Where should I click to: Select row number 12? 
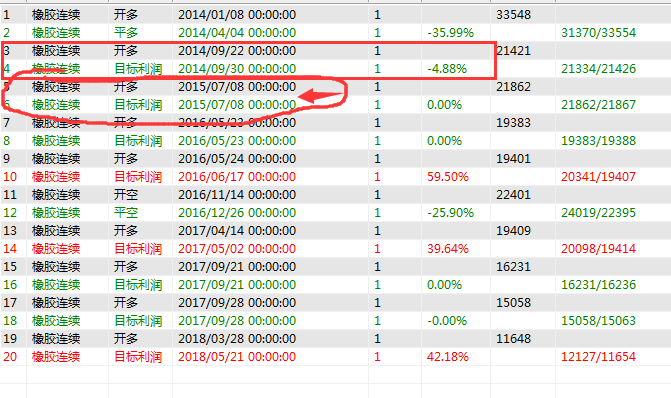pyautogui.click(x=10, y=213)
